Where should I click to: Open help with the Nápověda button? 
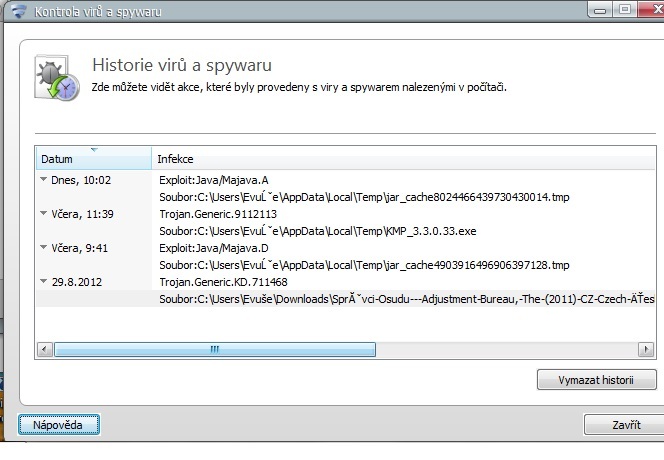pos(58,424)
